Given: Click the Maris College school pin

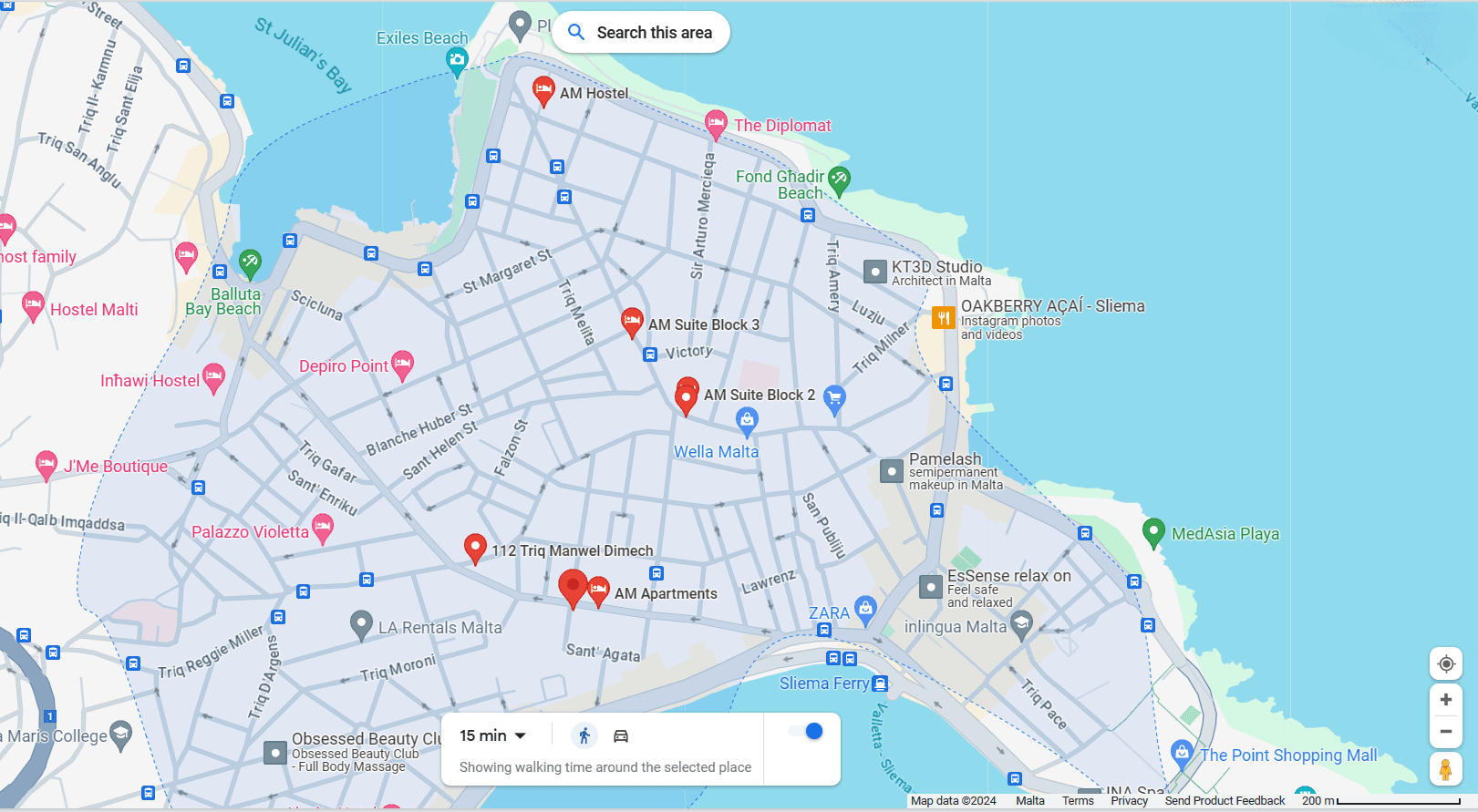Looking at the screenshot, I should pyautogui.click(x=121, y=735).
